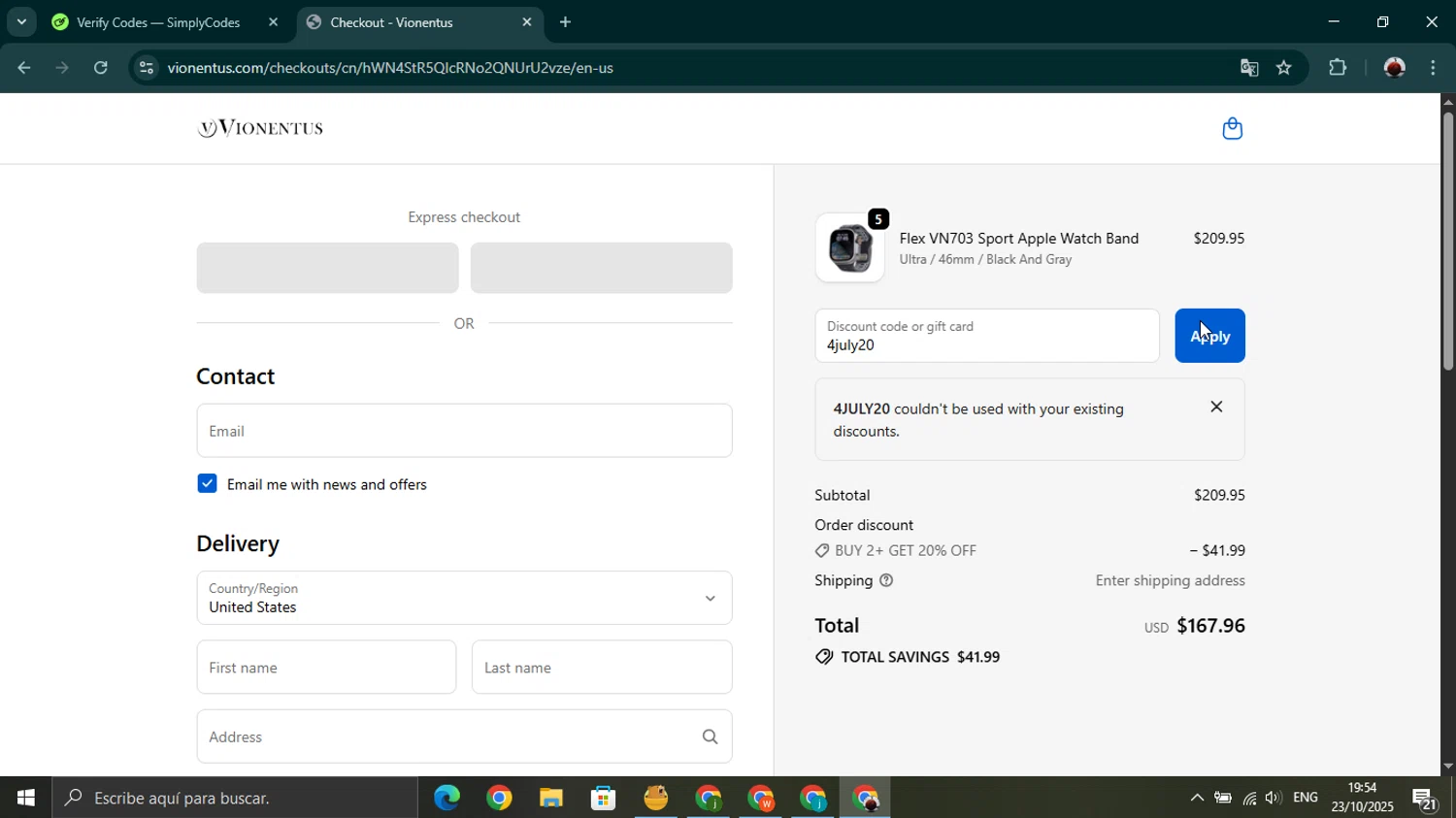1456x818 pixels.
Task: Close the Checkout Vionentus tab
Action: point(527,22)
